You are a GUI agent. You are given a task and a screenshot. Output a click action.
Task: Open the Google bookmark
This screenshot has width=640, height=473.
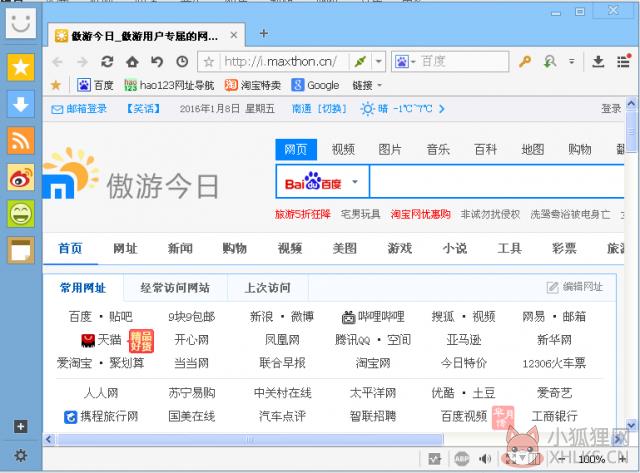tap(316, 85)
